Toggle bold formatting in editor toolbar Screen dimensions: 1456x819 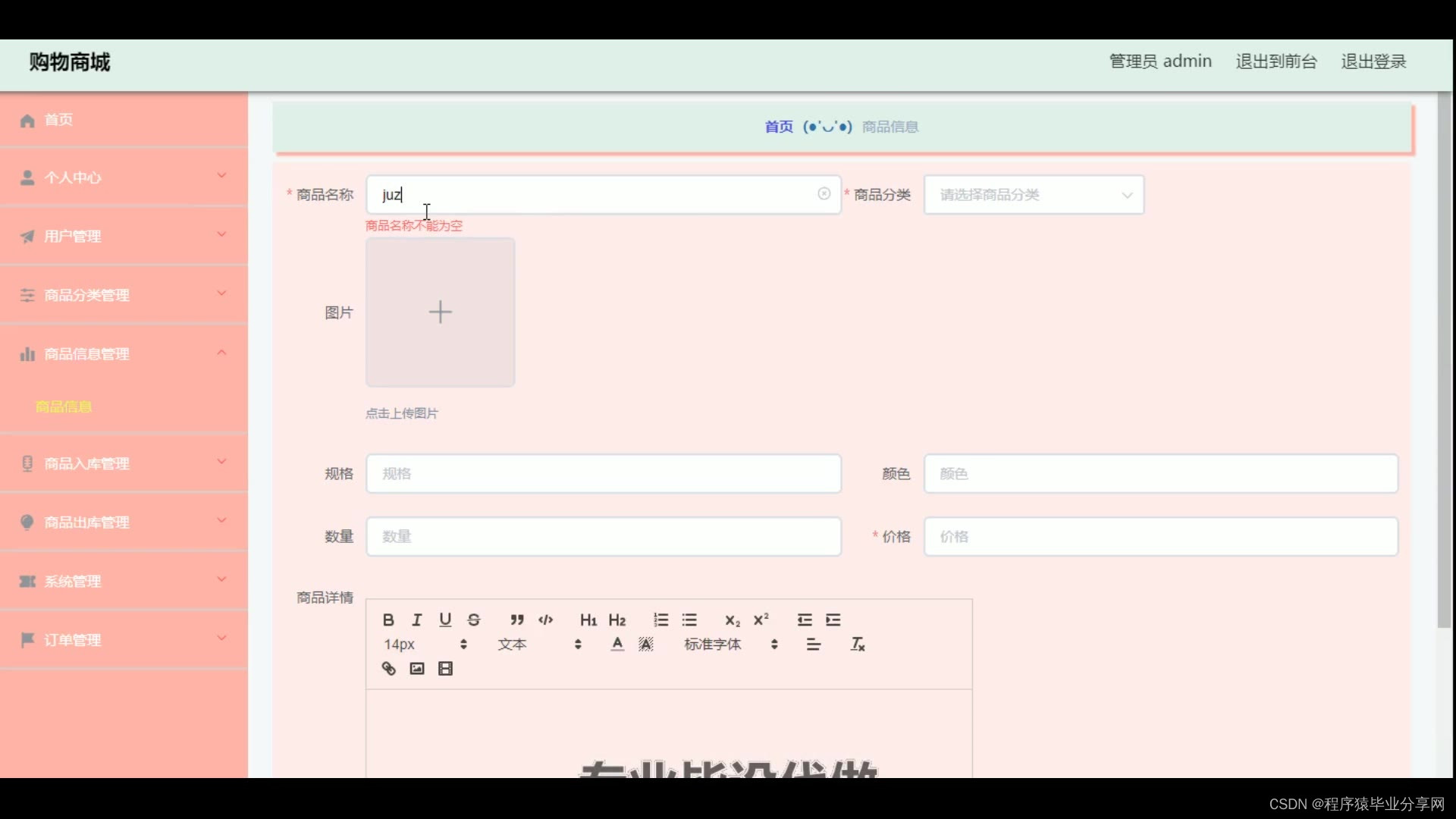coord(388,620)
